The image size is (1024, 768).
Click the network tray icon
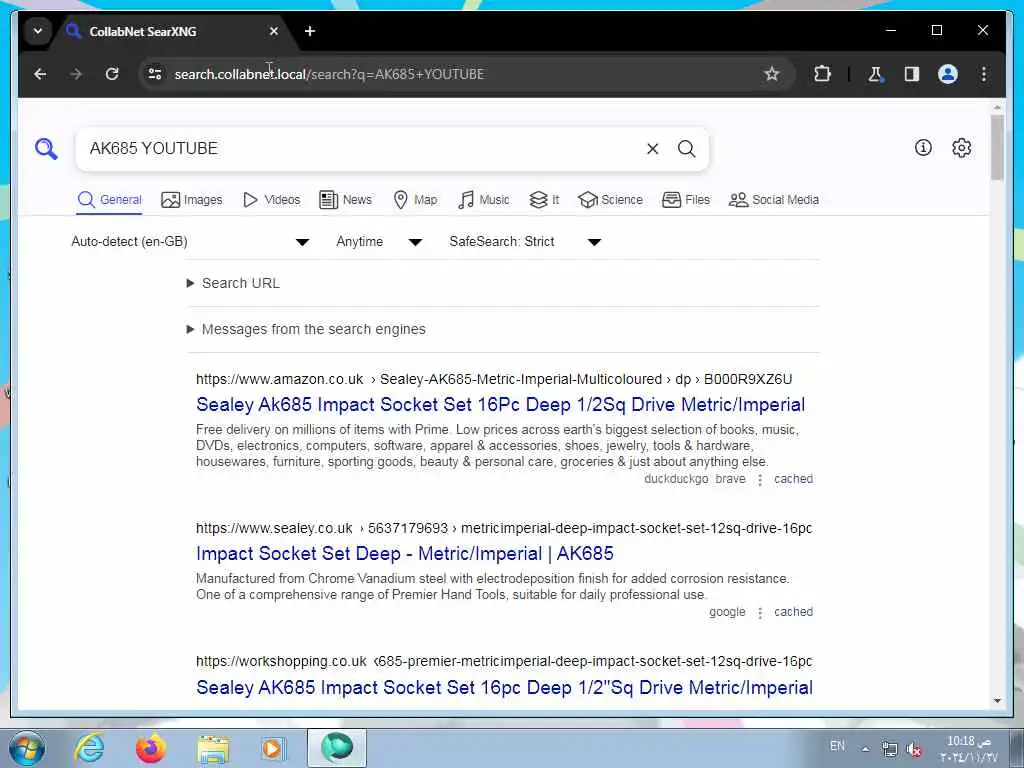tap(889, 749)
